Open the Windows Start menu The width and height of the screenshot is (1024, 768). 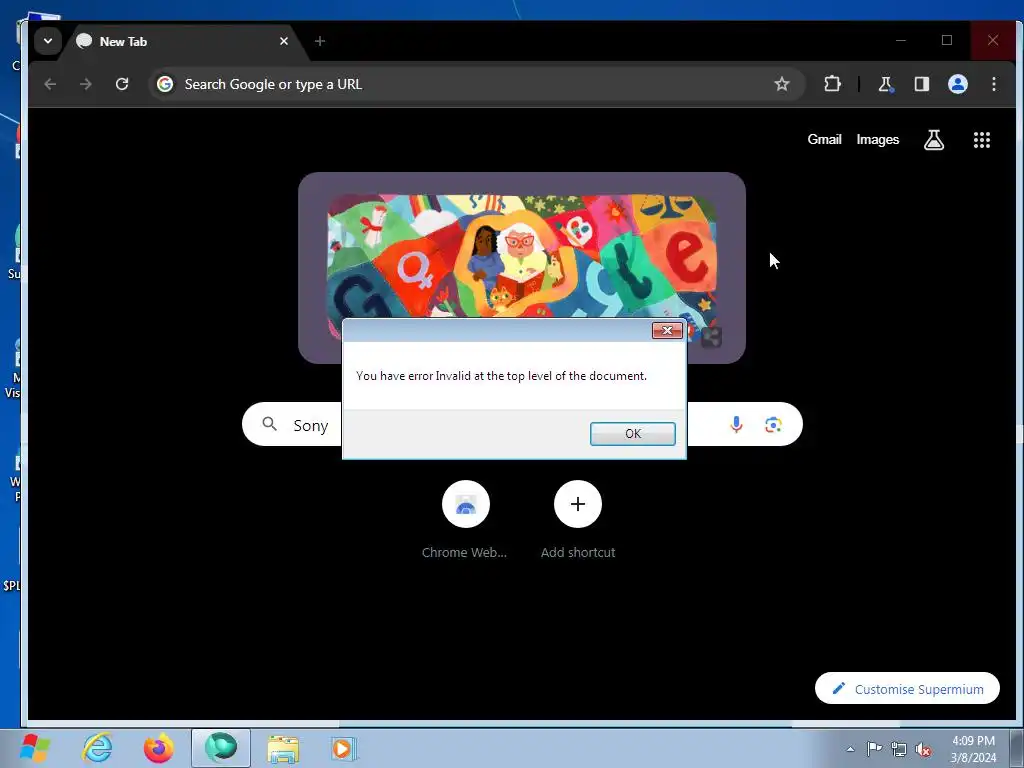tap(36, 748)
